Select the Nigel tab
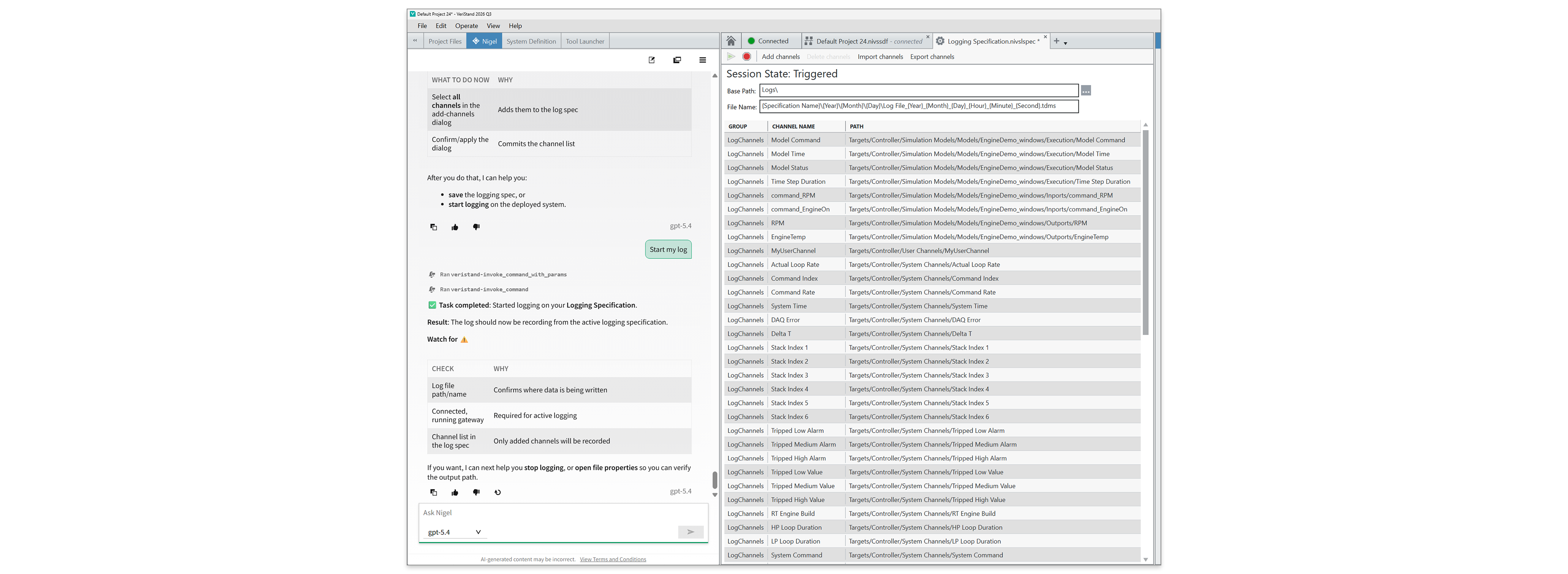This screenshot has height=574, width=1568. point(485,41)
